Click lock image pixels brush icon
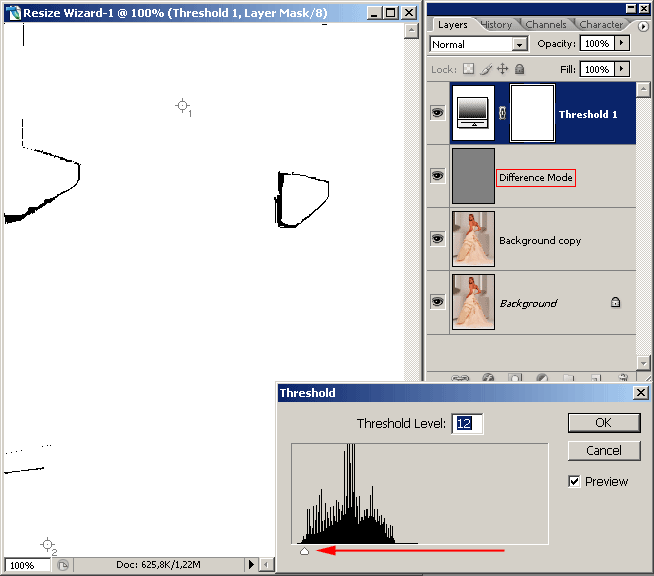This screenshot has height=576, width=654. click(486, 70)
